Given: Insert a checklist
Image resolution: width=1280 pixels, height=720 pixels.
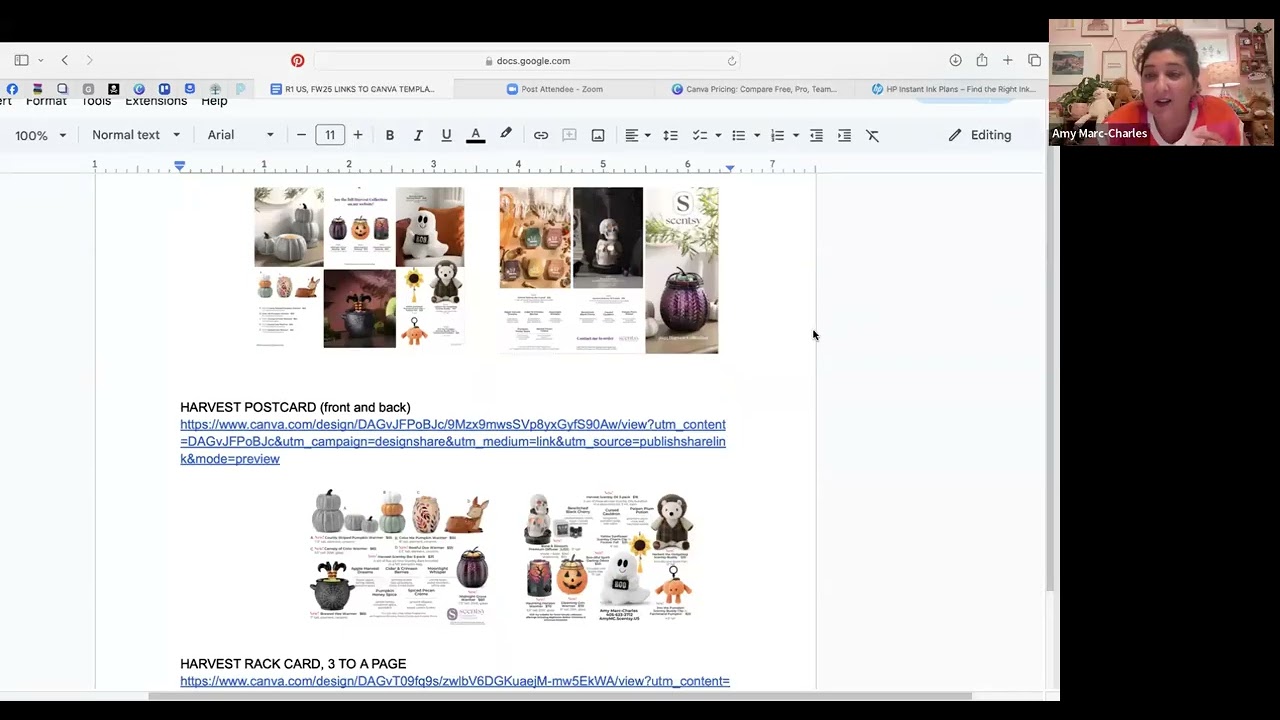Looking at the screenshot, I should pyautogui.click(x=700, y=135).
